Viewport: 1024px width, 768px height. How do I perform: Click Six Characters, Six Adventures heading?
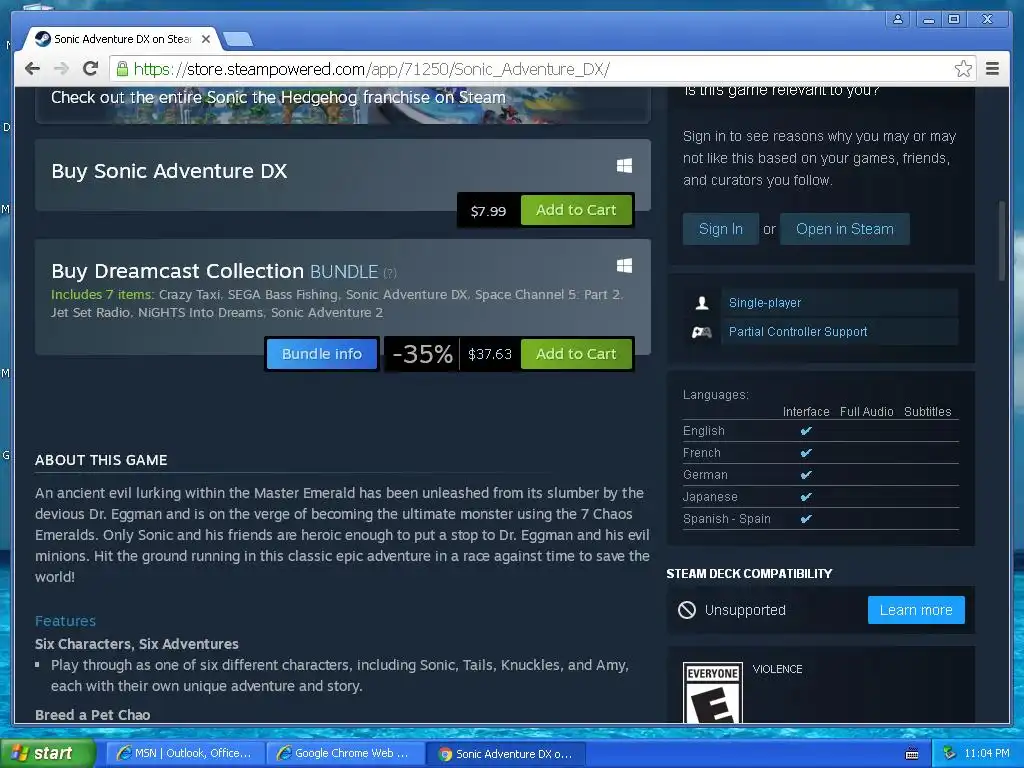tap(136, 644)
